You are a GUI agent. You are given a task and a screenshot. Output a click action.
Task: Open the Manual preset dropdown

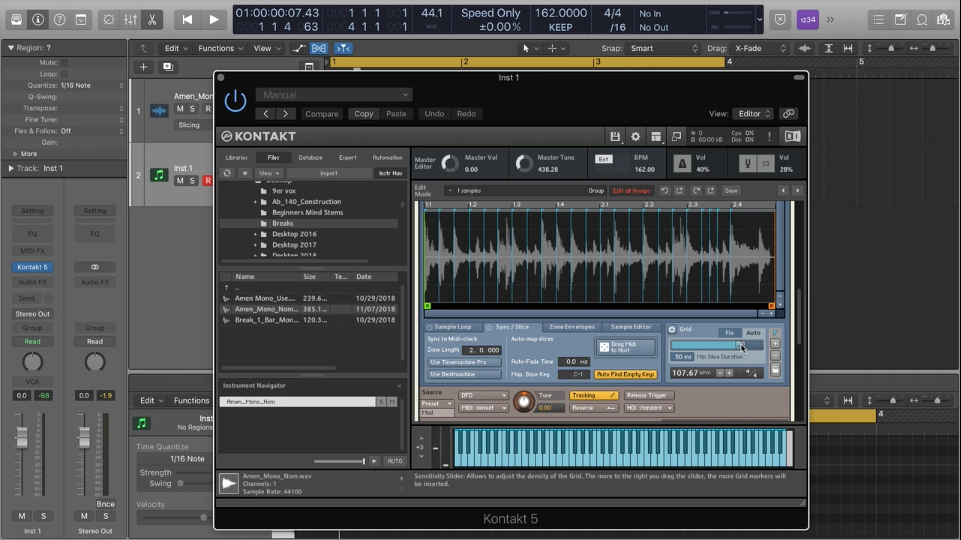click(334, 95)
